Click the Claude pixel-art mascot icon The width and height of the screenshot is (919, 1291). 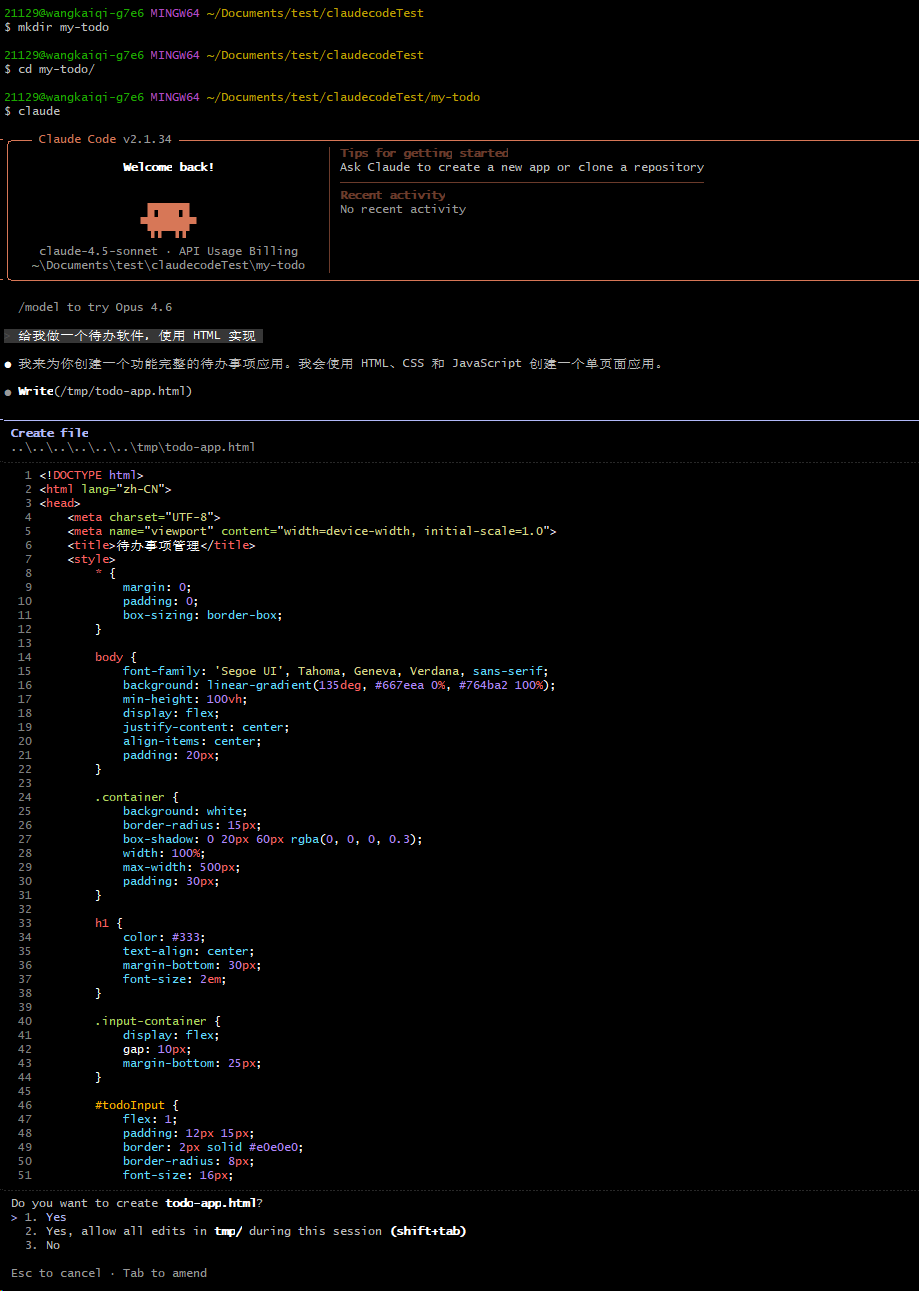tap(168, 216)
